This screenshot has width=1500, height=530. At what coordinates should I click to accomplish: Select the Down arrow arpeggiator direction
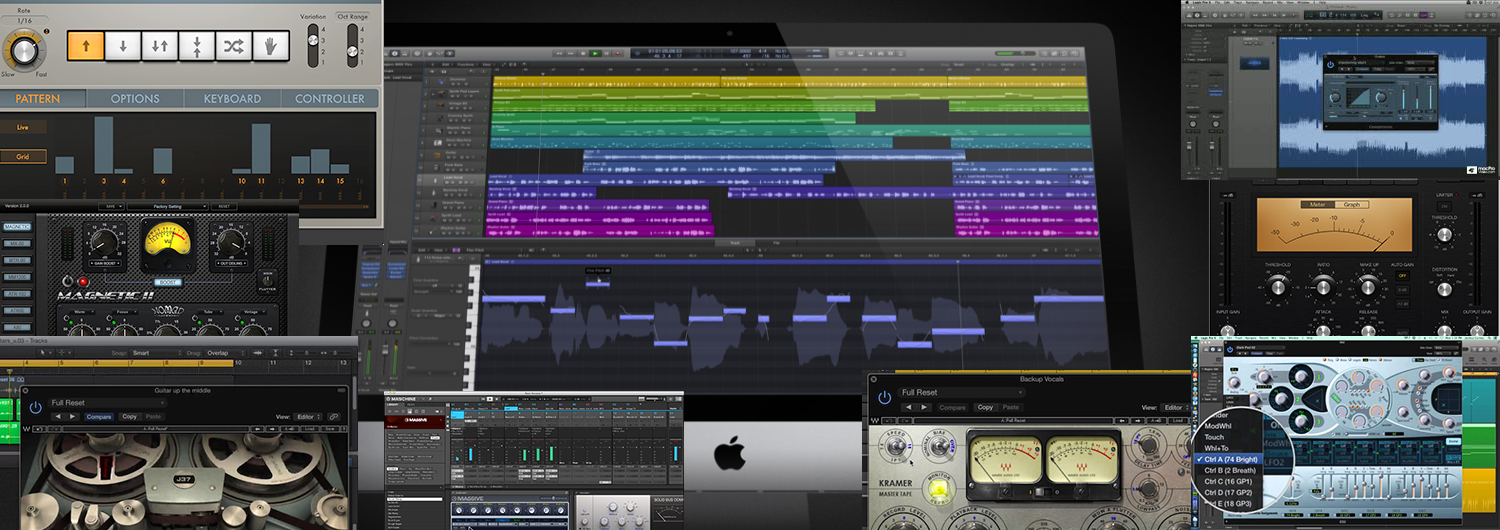(x=123, y=46)
